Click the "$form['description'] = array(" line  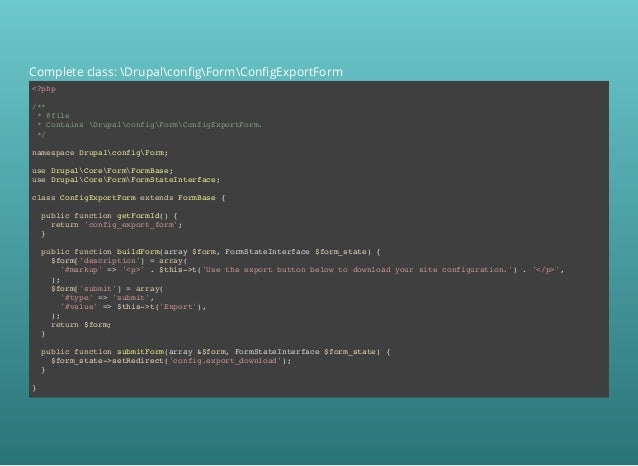click(x=119, y=261)
